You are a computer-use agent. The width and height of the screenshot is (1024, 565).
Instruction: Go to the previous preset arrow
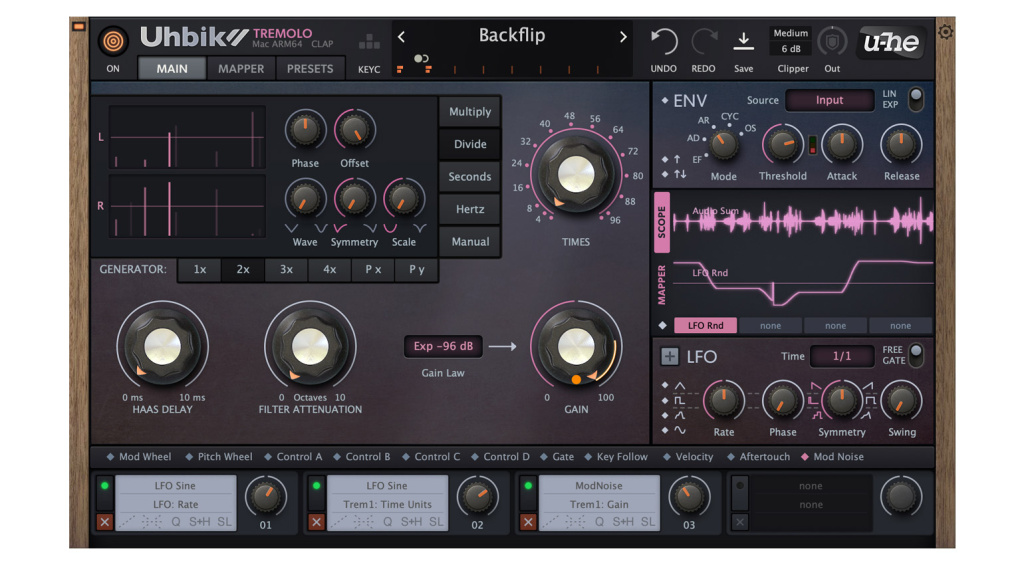click(x=402, y=37)
